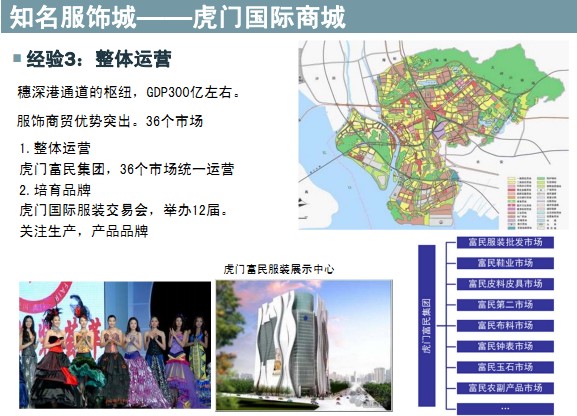Select the 富民鞋业市场 box

[x=505, y=263]
